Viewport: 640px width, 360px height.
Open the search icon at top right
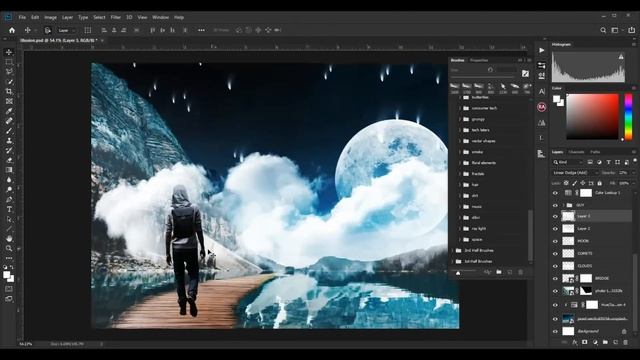tap(603, 30)
